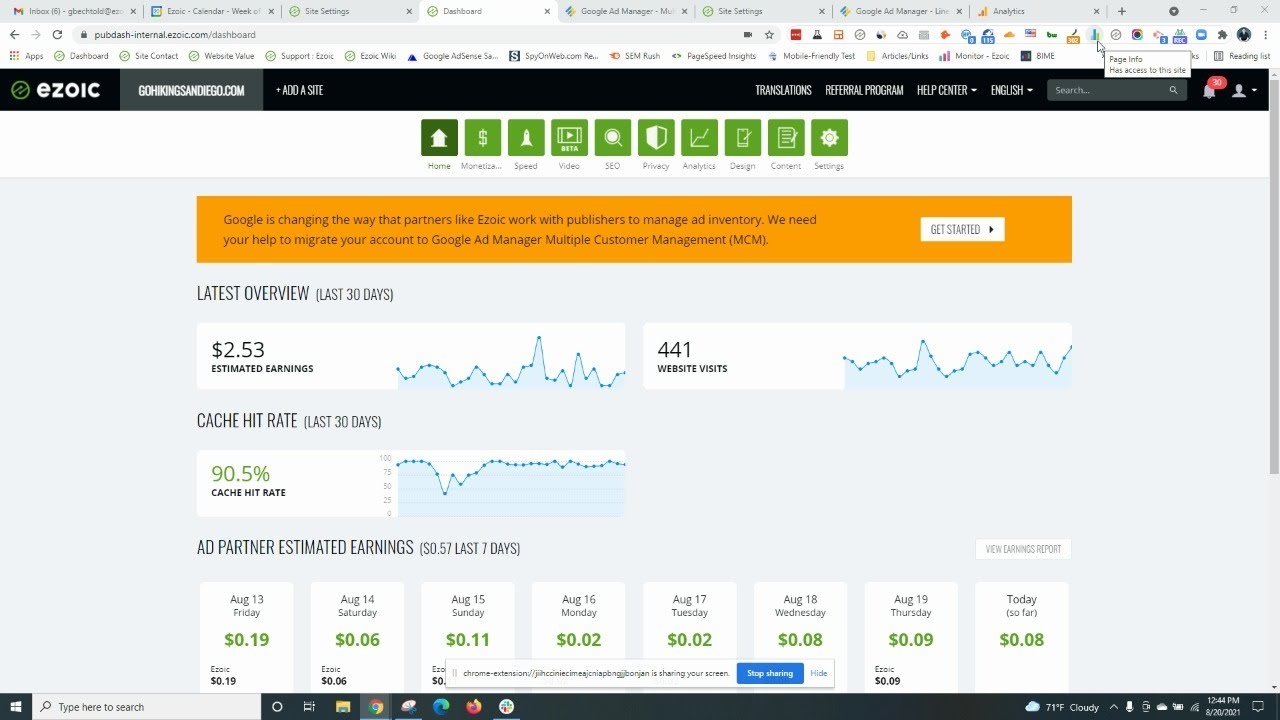Open the Privacy shield icon
The height and width of the screenshot is (720, 1280).
tap(656, 138)
